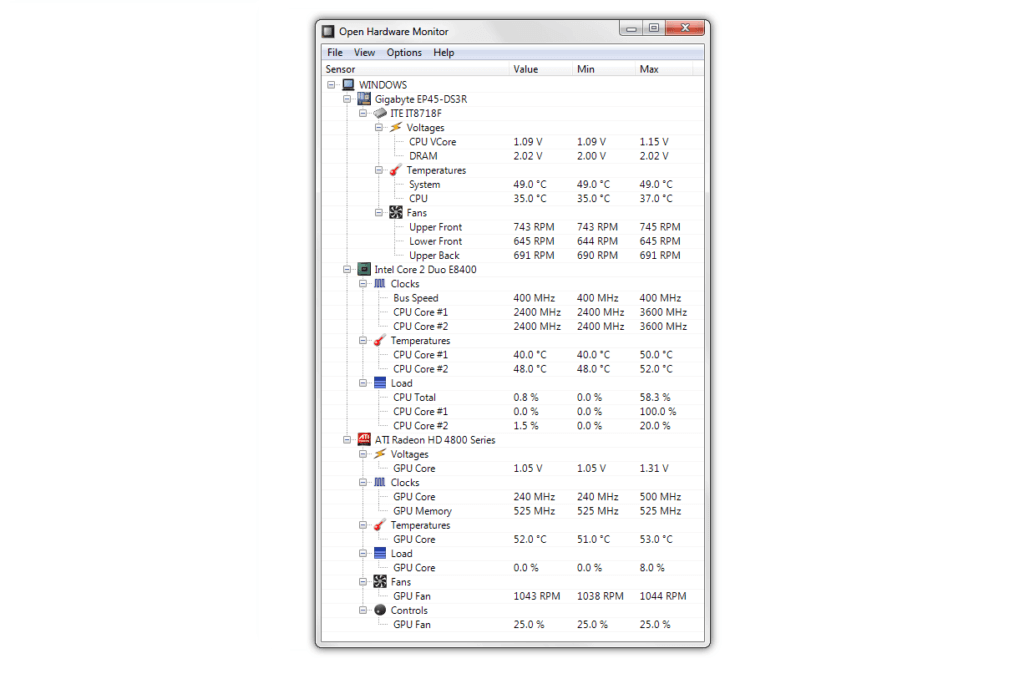Click the Temperatures icon under ATI Radeon
1024x679 pixels.
tap(380, 525)
